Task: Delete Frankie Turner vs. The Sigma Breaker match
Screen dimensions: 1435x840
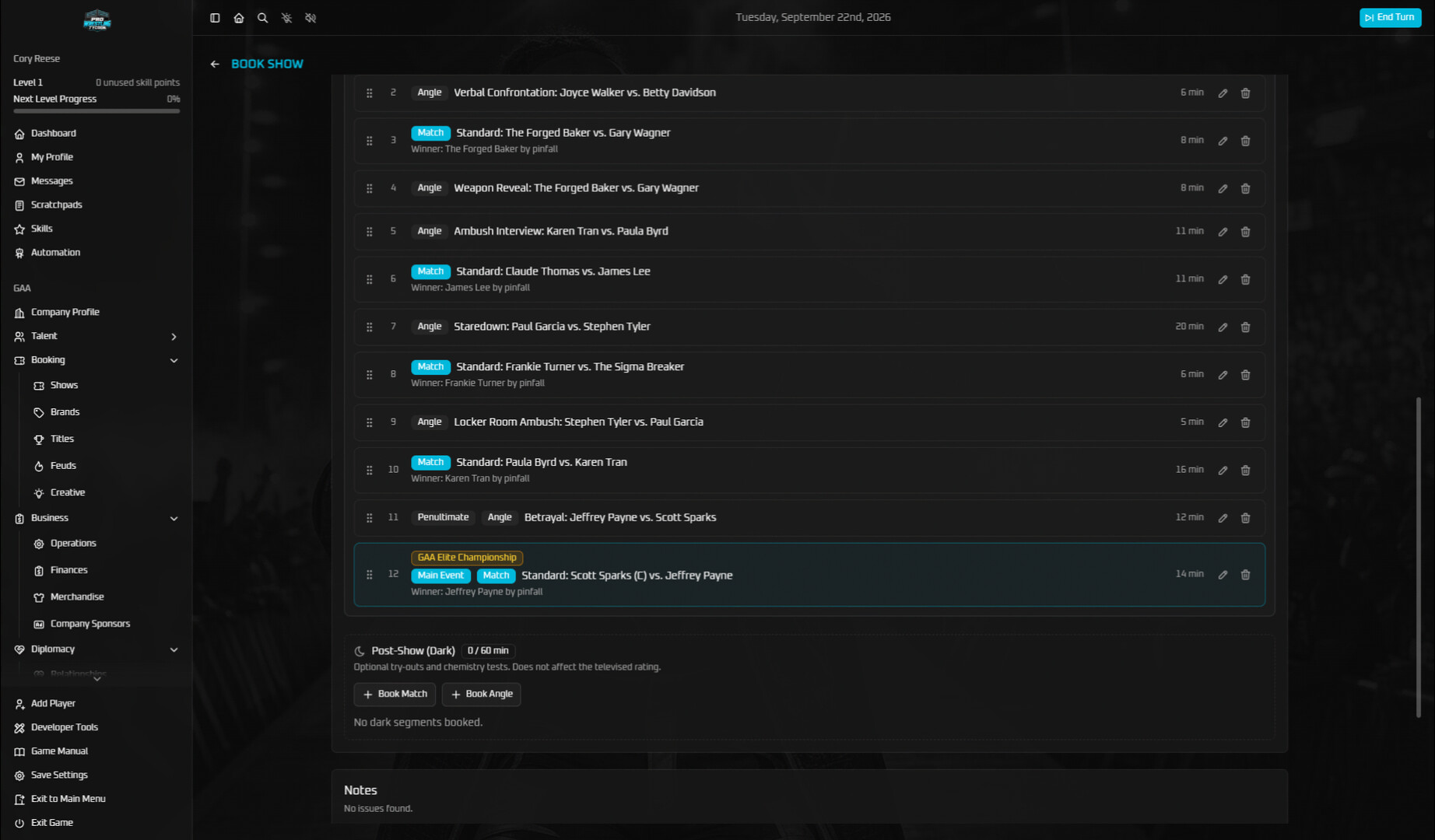Action: point(1245,375)
